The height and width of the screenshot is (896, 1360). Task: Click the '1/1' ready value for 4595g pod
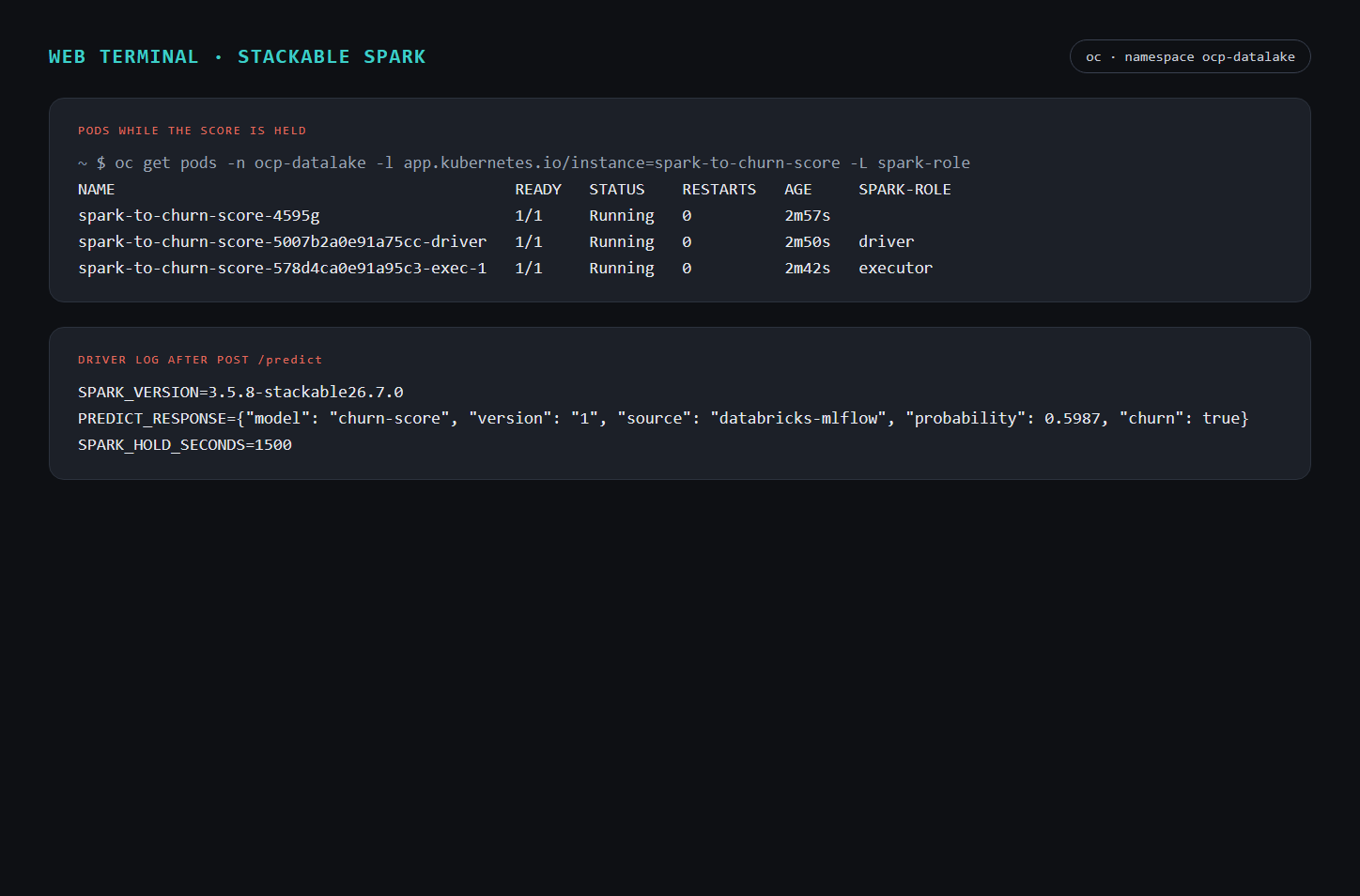pyautogui.click(x=529, y=215)
